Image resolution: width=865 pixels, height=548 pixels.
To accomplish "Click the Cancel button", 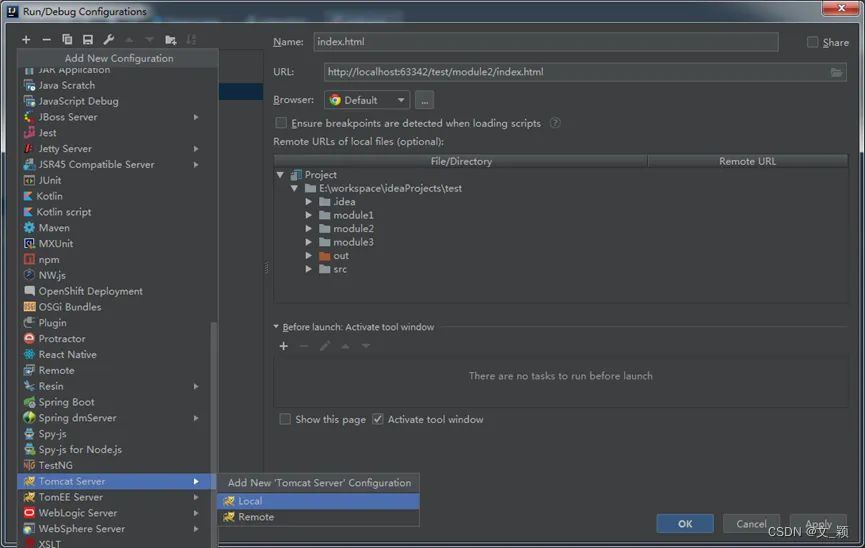I will (x=751, y=523).
